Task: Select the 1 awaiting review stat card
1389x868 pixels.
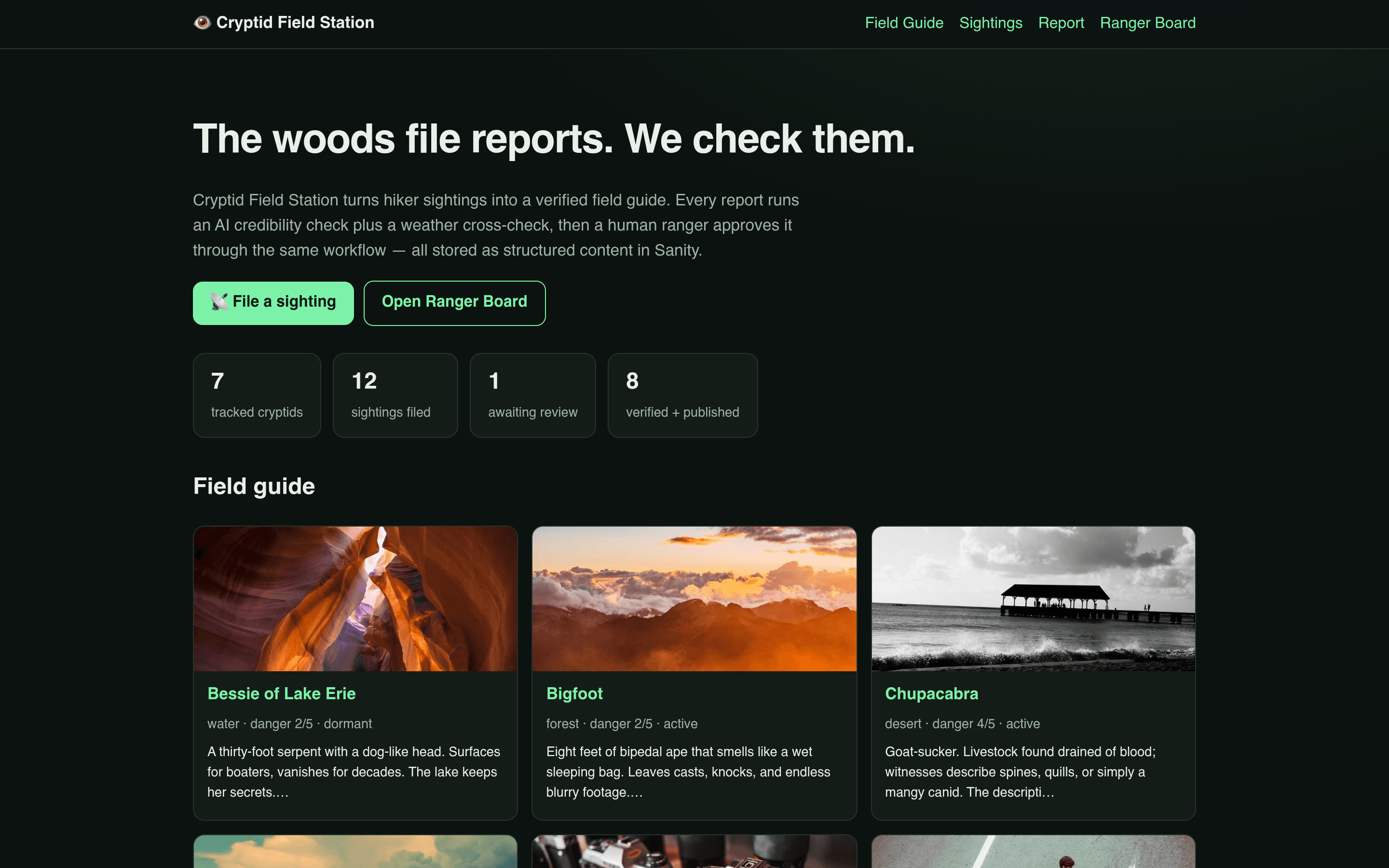Action: click(x=532, y=395)
